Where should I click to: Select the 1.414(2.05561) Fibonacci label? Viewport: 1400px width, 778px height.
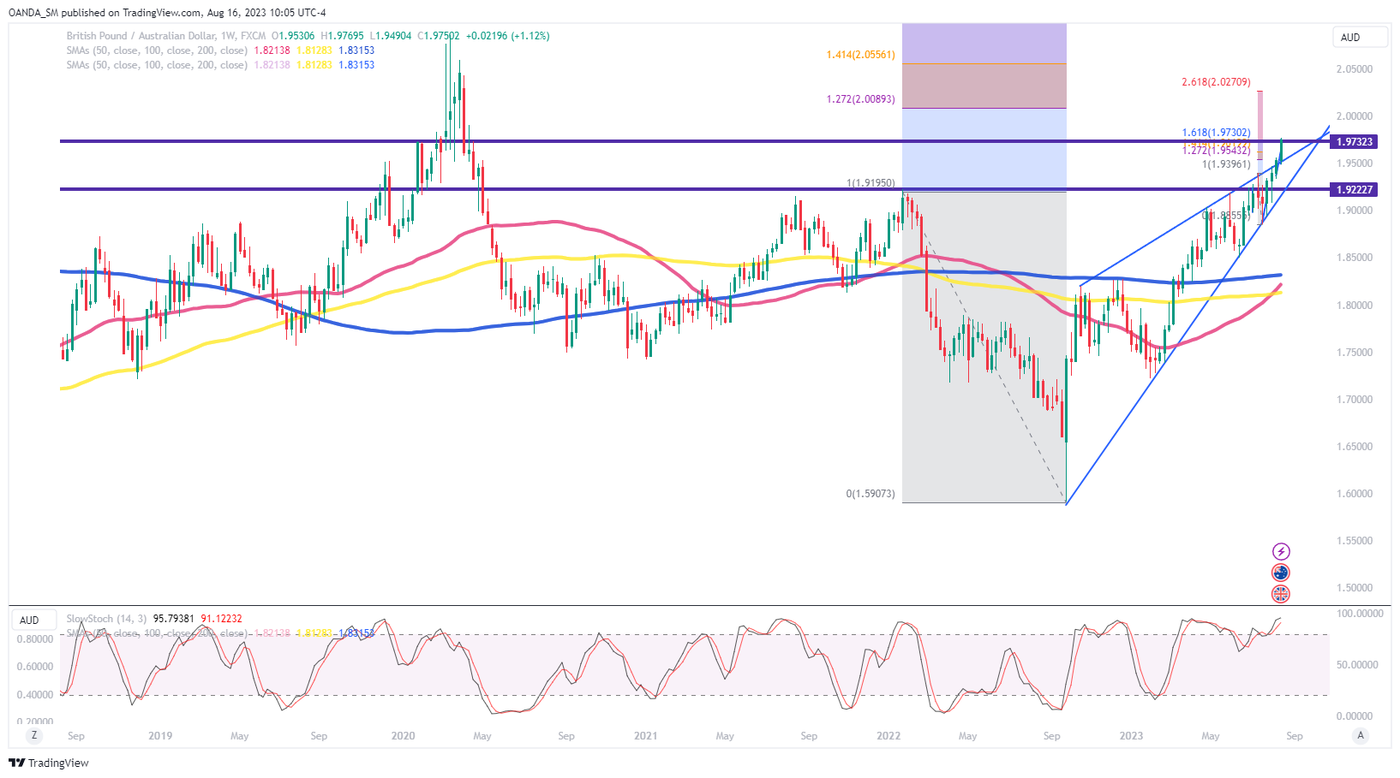click(x=860, y=54)
